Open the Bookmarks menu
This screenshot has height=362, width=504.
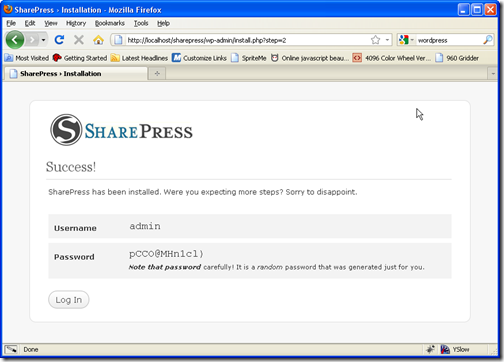(110, 23)
